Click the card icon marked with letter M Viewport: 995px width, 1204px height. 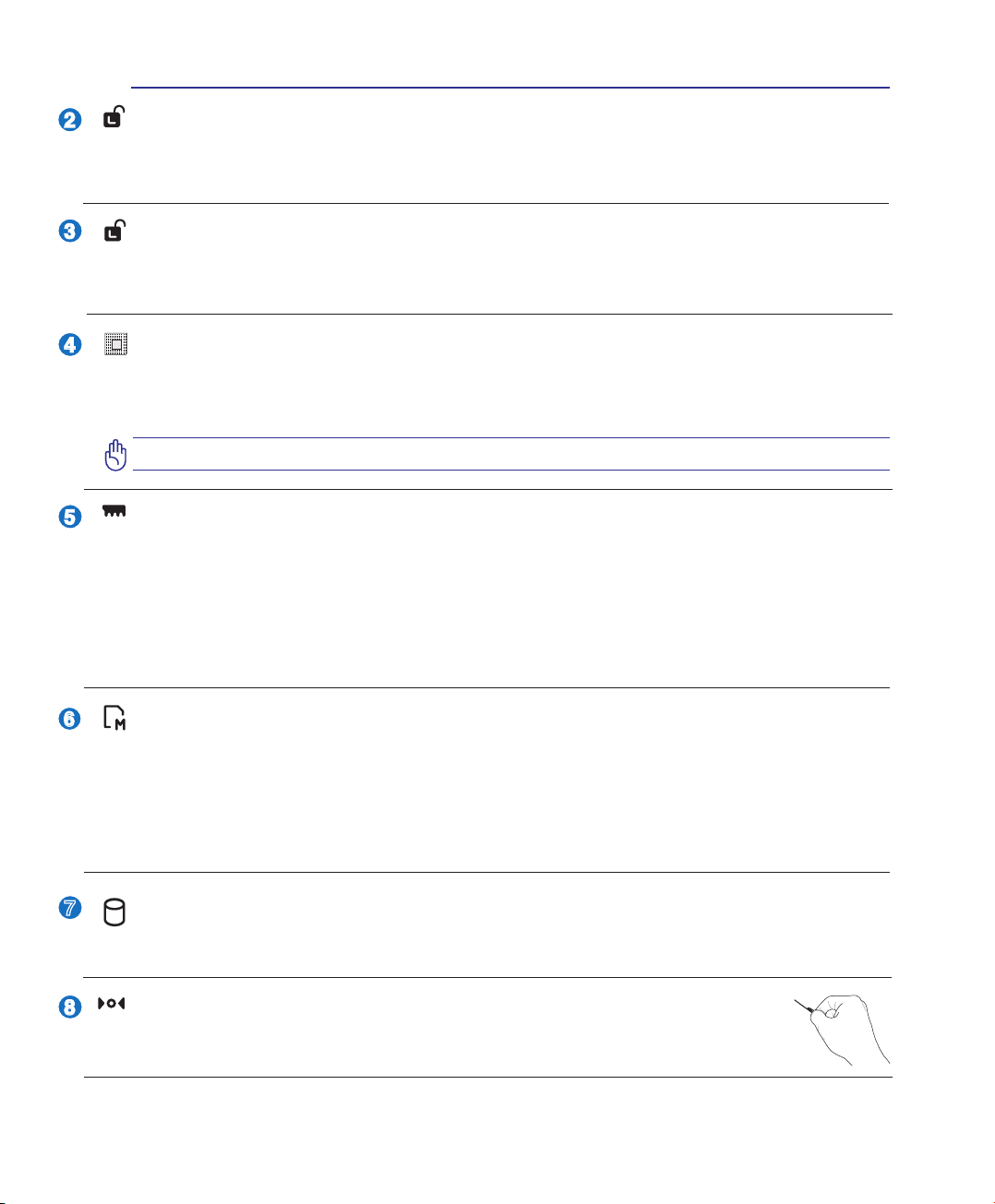tap(114, 719)
